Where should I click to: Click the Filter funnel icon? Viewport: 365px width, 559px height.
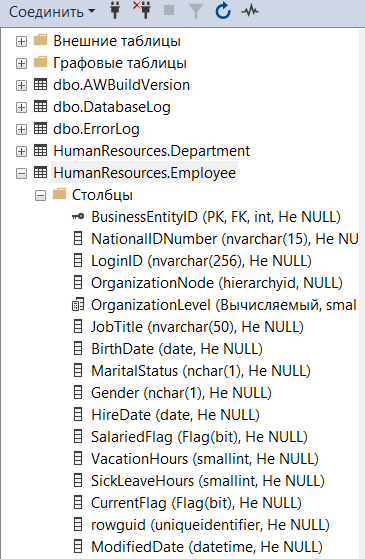click(x=196, y=11)
